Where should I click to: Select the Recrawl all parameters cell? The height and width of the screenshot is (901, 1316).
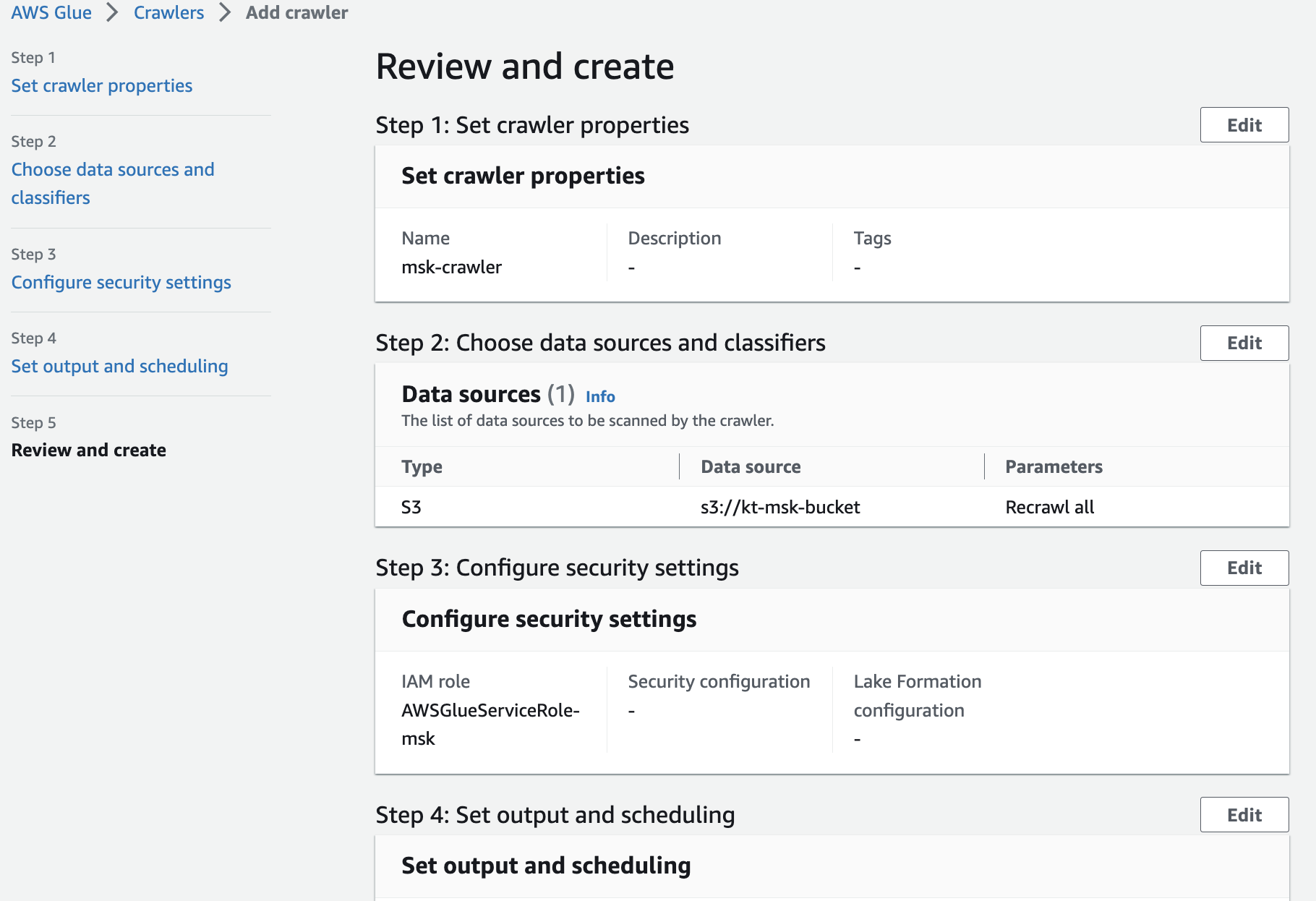[1050, 507]
